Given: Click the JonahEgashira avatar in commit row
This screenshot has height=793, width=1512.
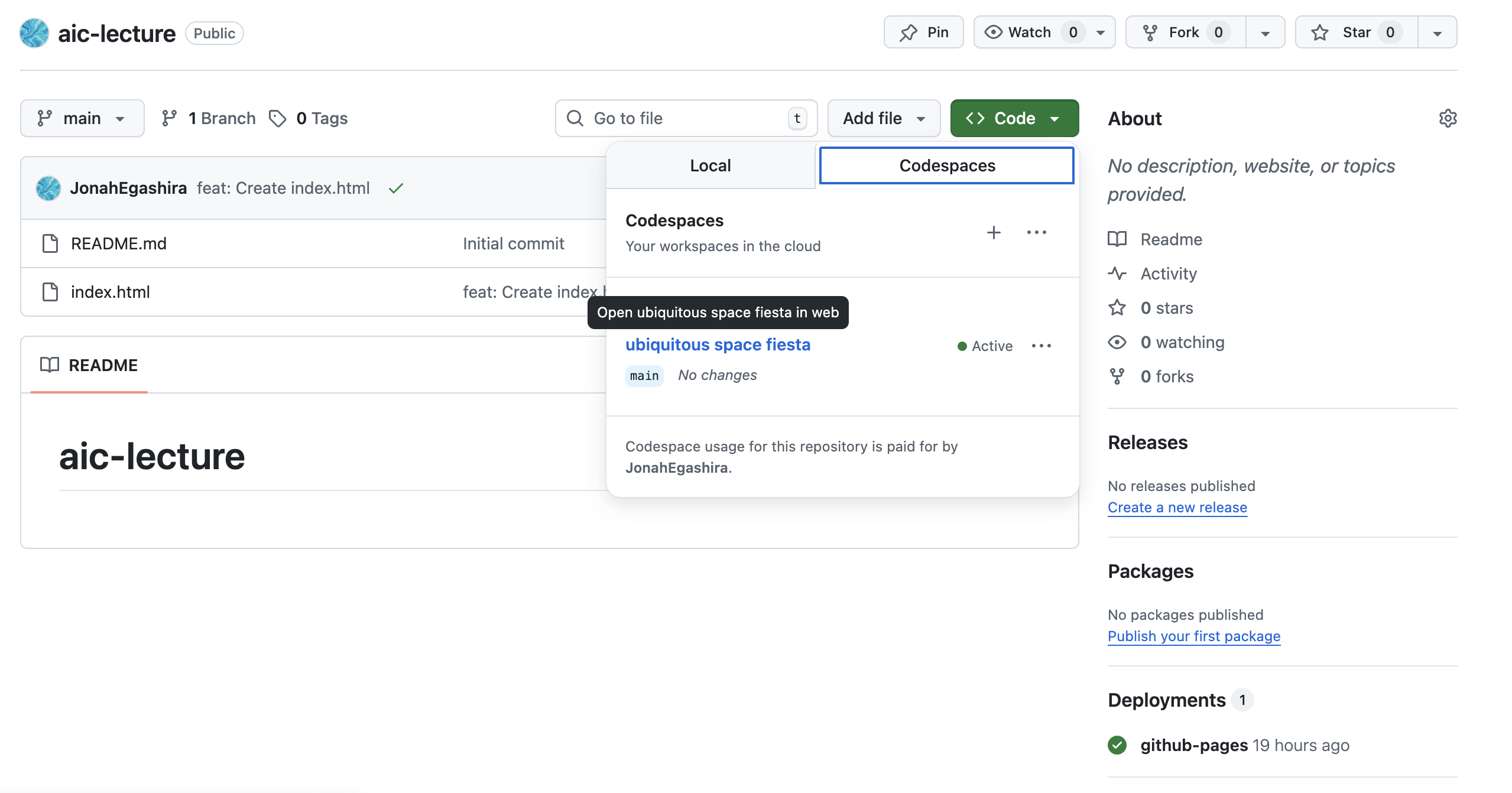Looking at the screenshot, I should click(48, 188).
